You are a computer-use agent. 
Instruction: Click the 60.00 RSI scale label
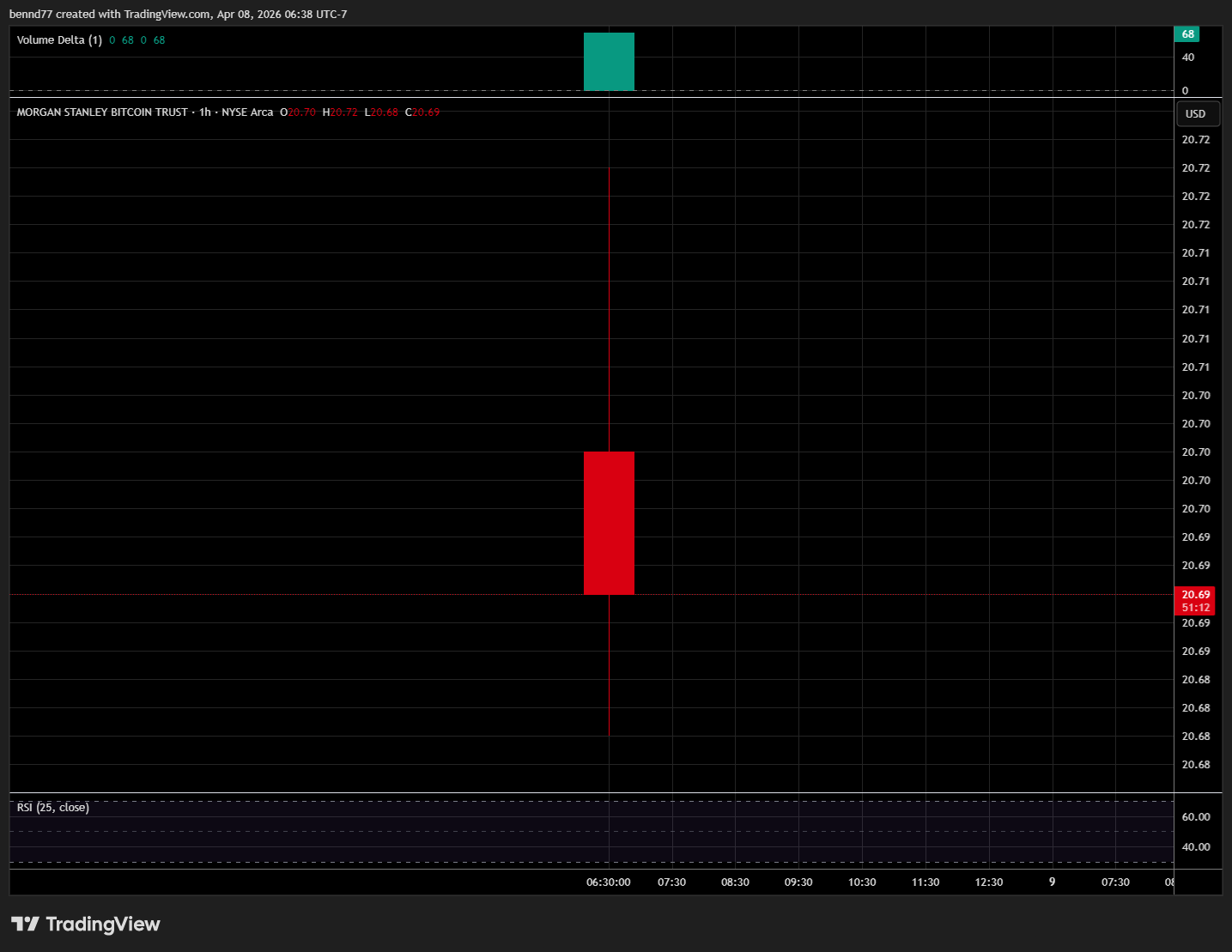pos(1195,816)
